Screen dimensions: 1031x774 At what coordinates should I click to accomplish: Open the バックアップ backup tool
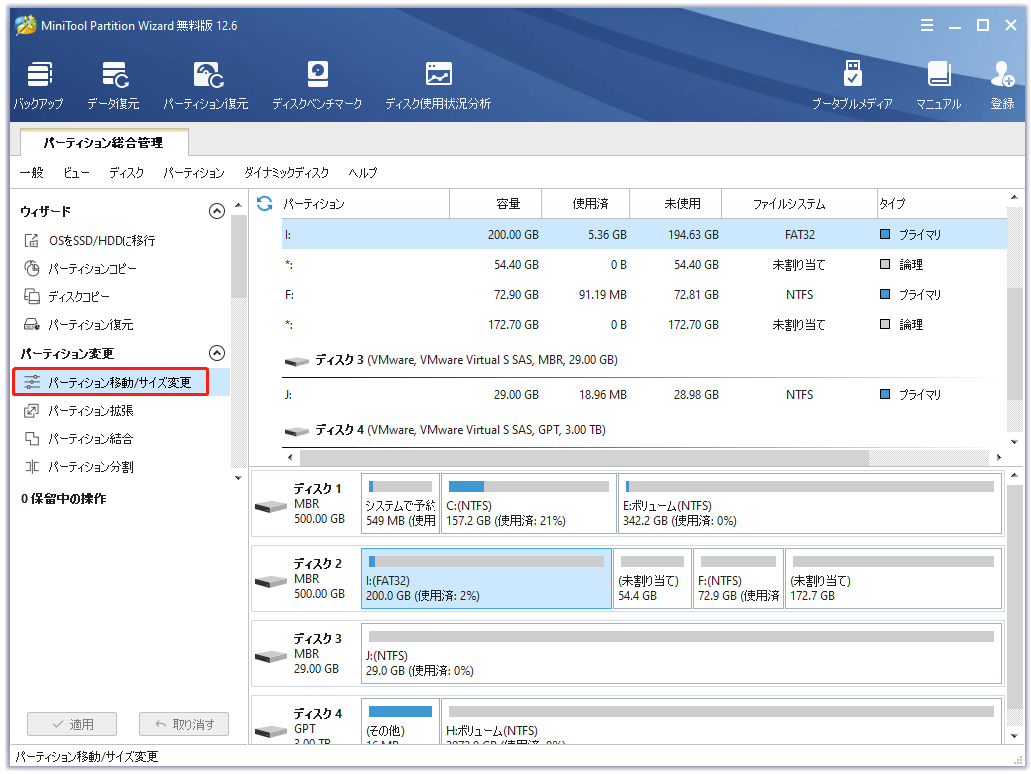39,85
